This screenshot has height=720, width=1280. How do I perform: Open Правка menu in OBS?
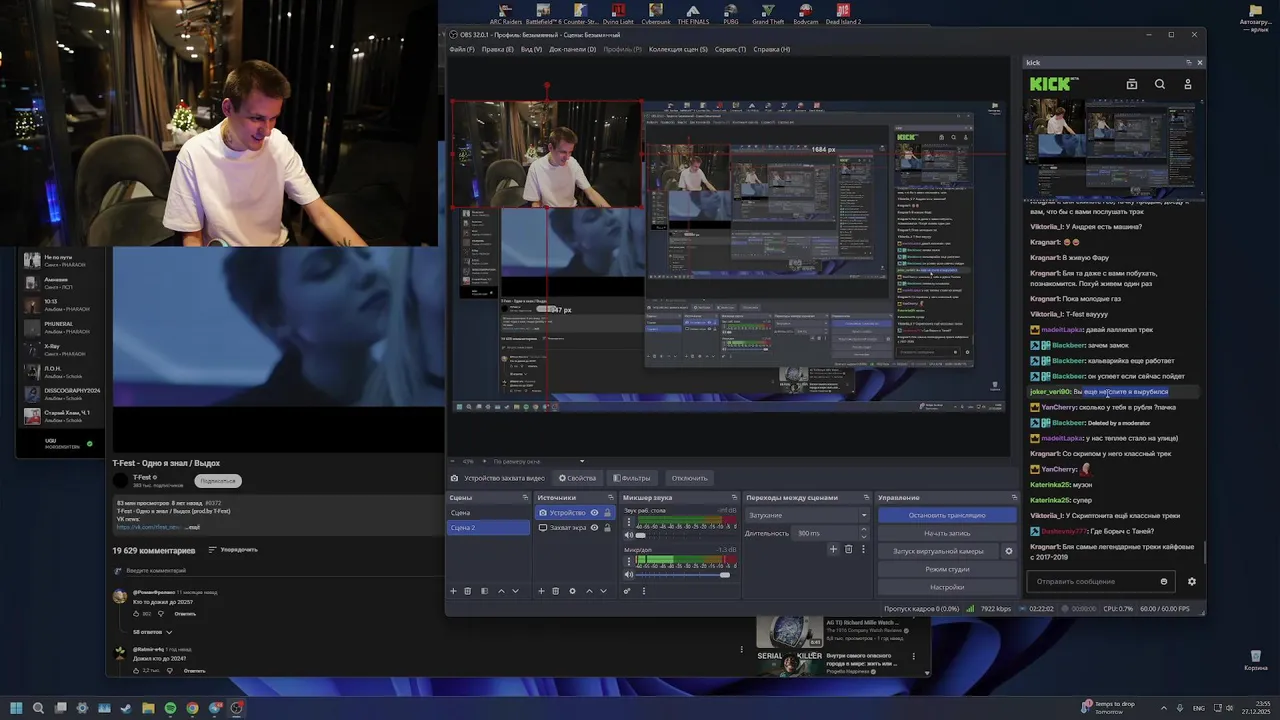coord(497,49)
